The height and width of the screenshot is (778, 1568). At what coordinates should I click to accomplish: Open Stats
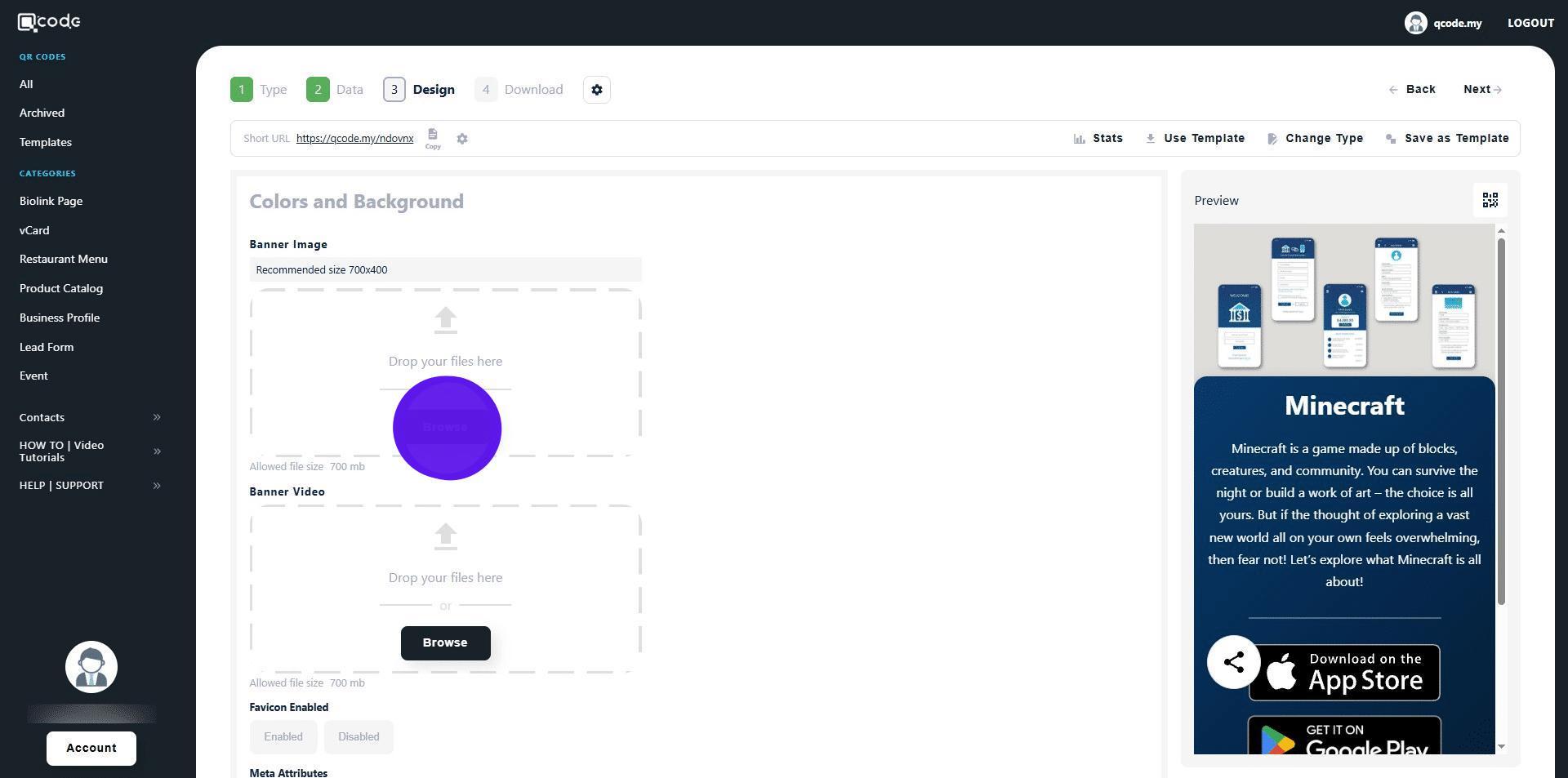point(1098,139)
